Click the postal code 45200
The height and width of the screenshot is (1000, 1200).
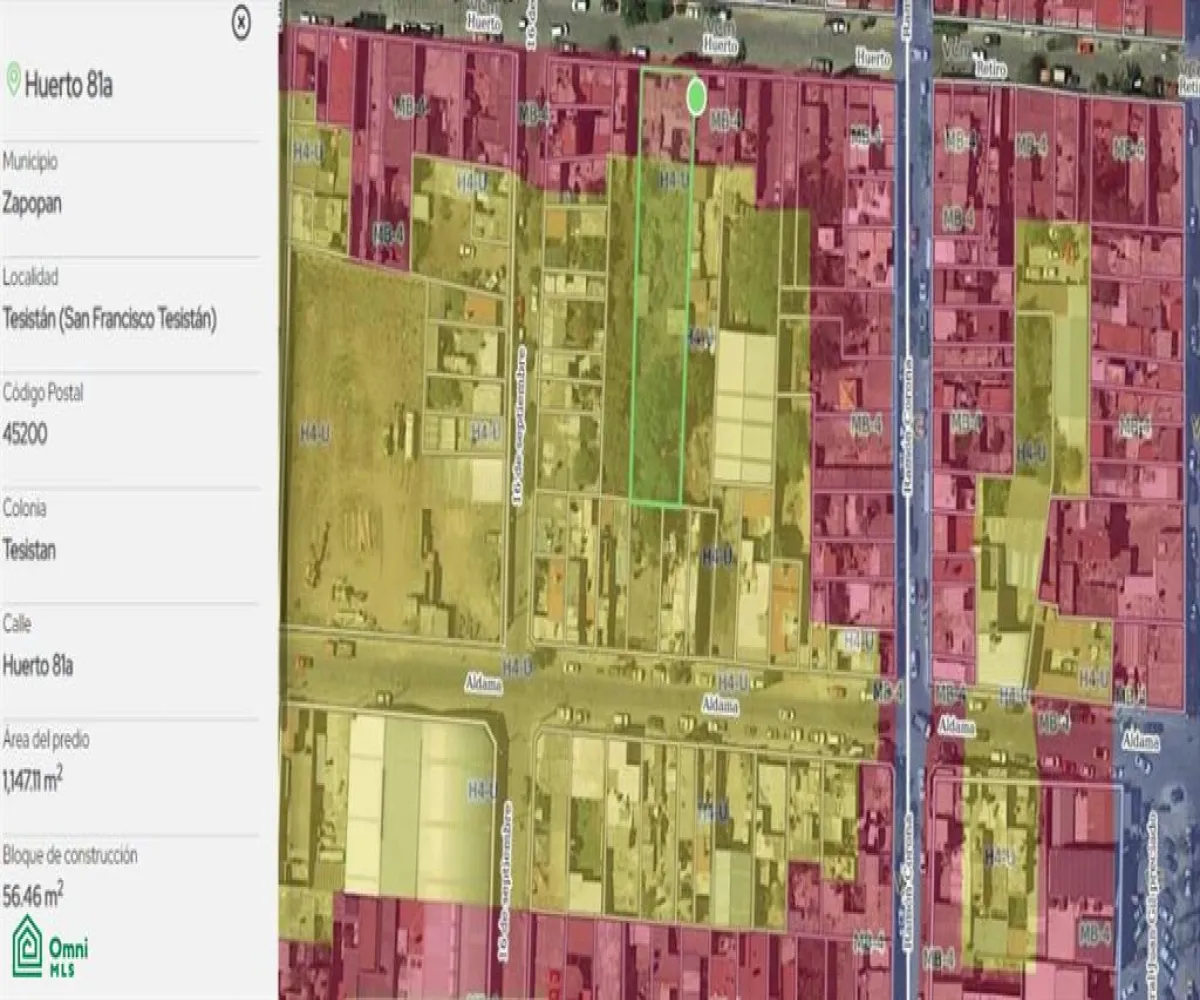pyautogui.click(x=25, y=434)
